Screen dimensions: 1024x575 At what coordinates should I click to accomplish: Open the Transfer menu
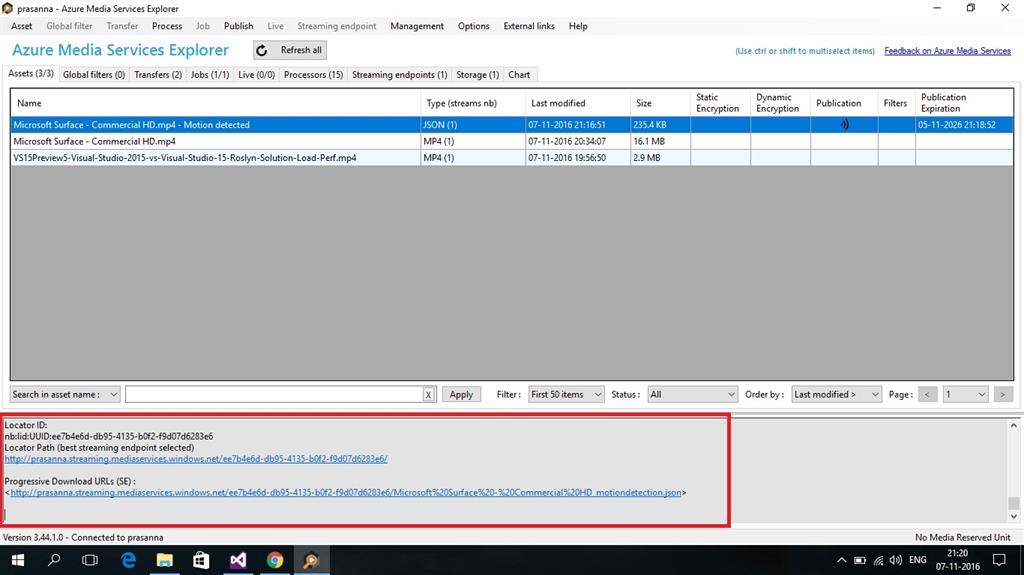tap(122, 26)
